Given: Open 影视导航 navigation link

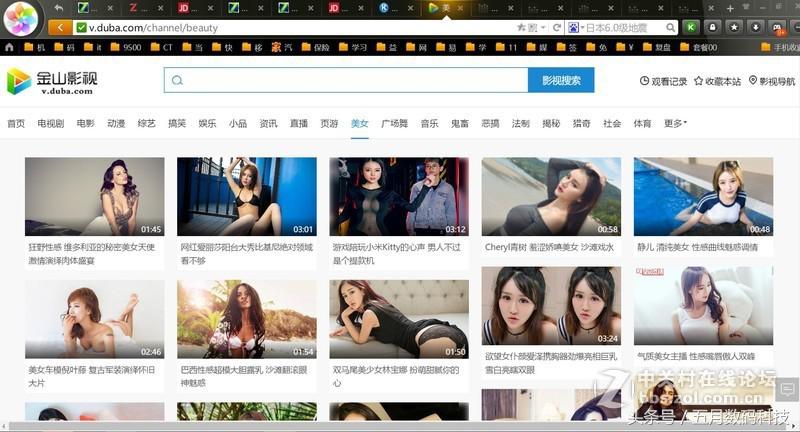Looking at the screenshot, I should [x=772, y=81].
